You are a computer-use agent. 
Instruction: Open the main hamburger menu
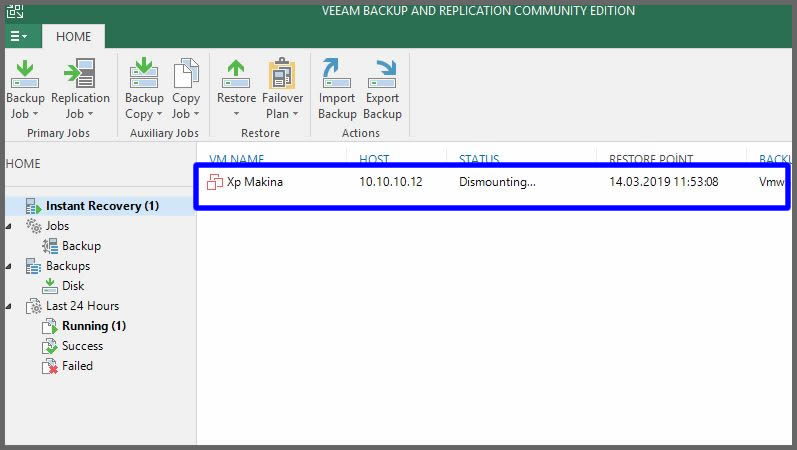[19, 36]
